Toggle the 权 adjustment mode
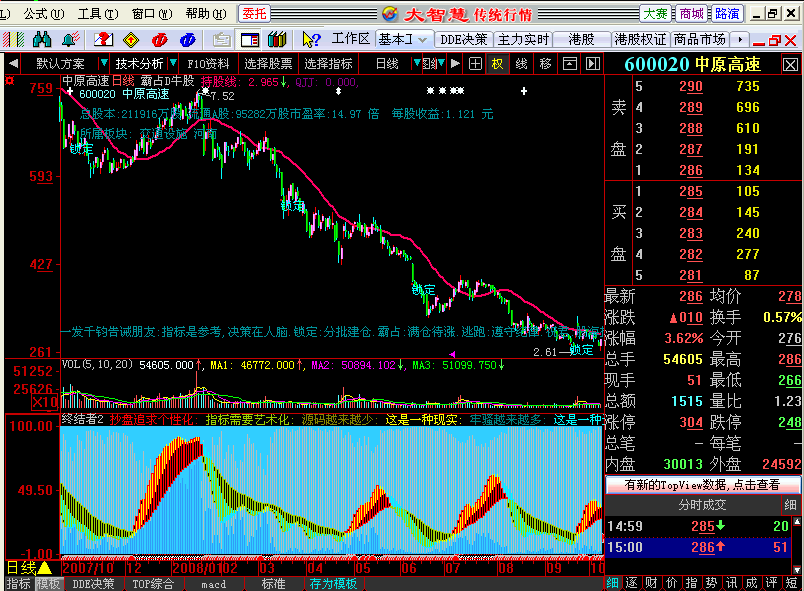Screen dimensions: 804x591 (497, 64)
